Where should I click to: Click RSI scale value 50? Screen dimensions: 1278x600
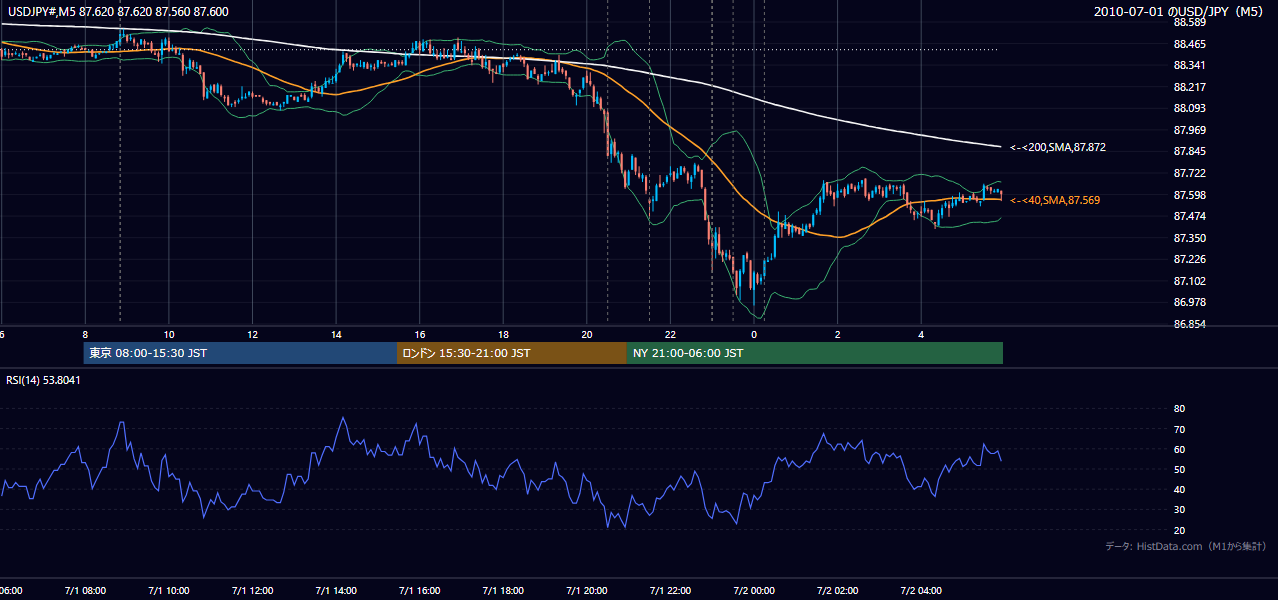pos(1179,469)
